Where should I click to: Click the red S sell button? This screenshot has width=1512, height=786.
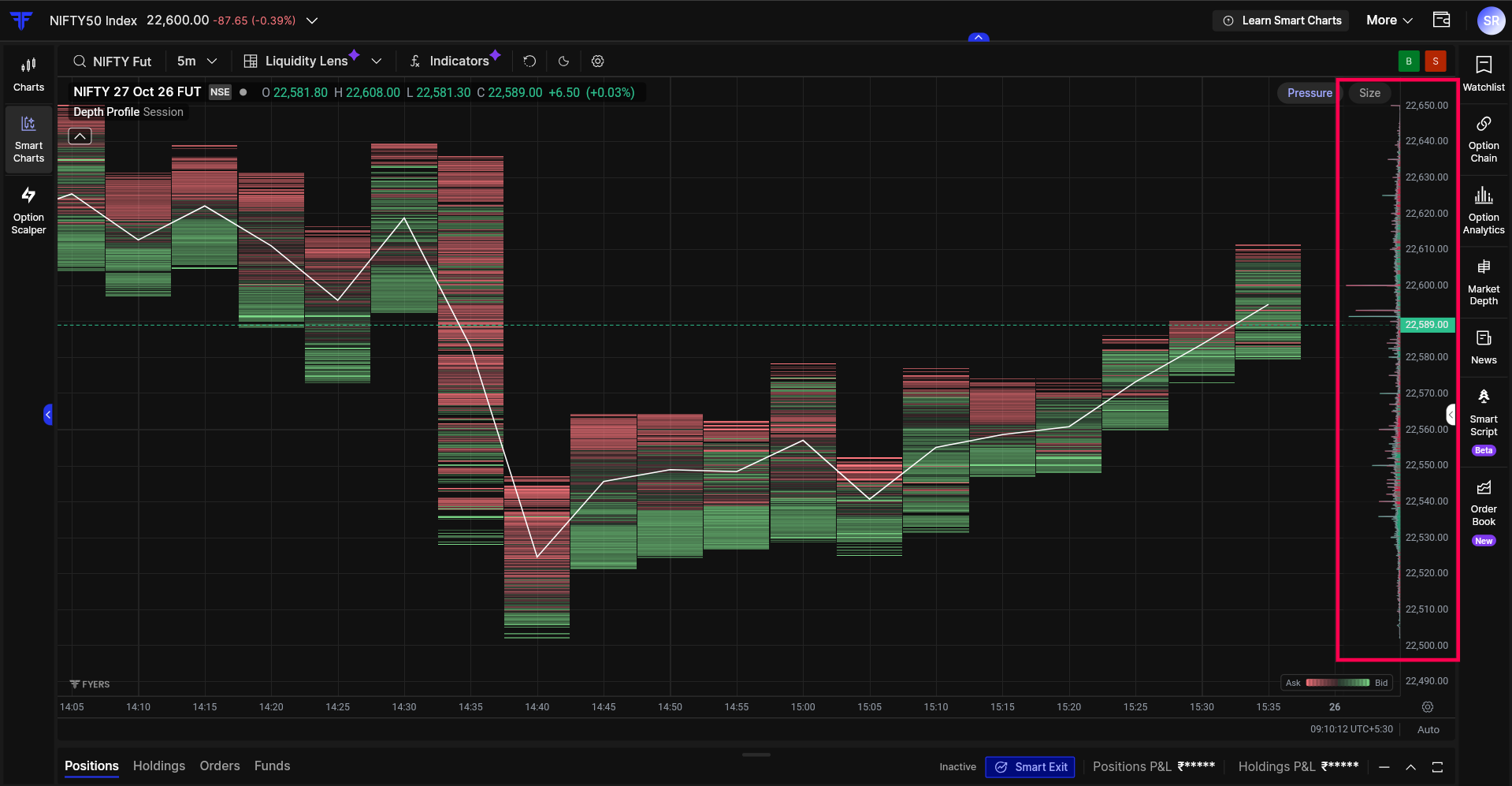1436,61
